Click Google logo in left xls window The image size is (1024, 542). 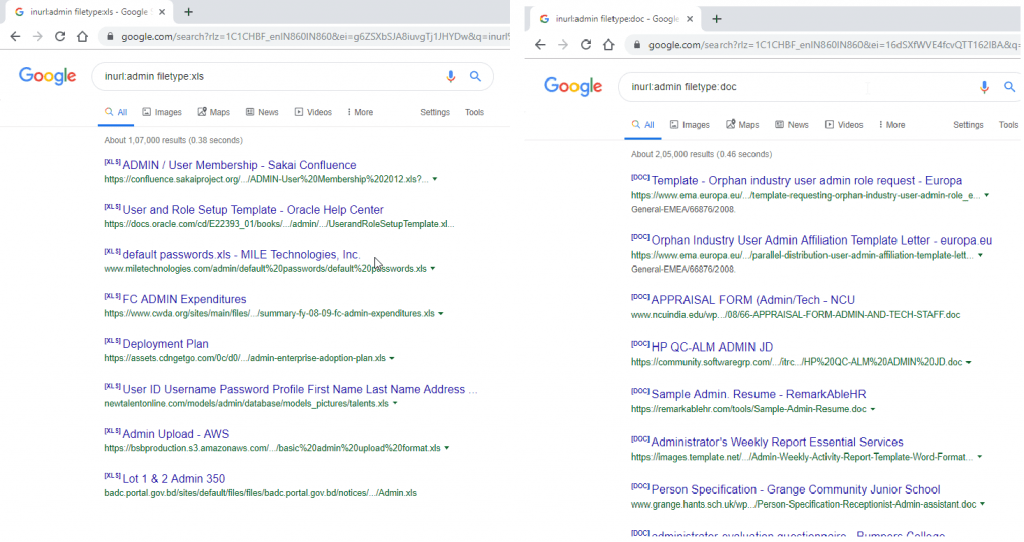pos(48,76)
